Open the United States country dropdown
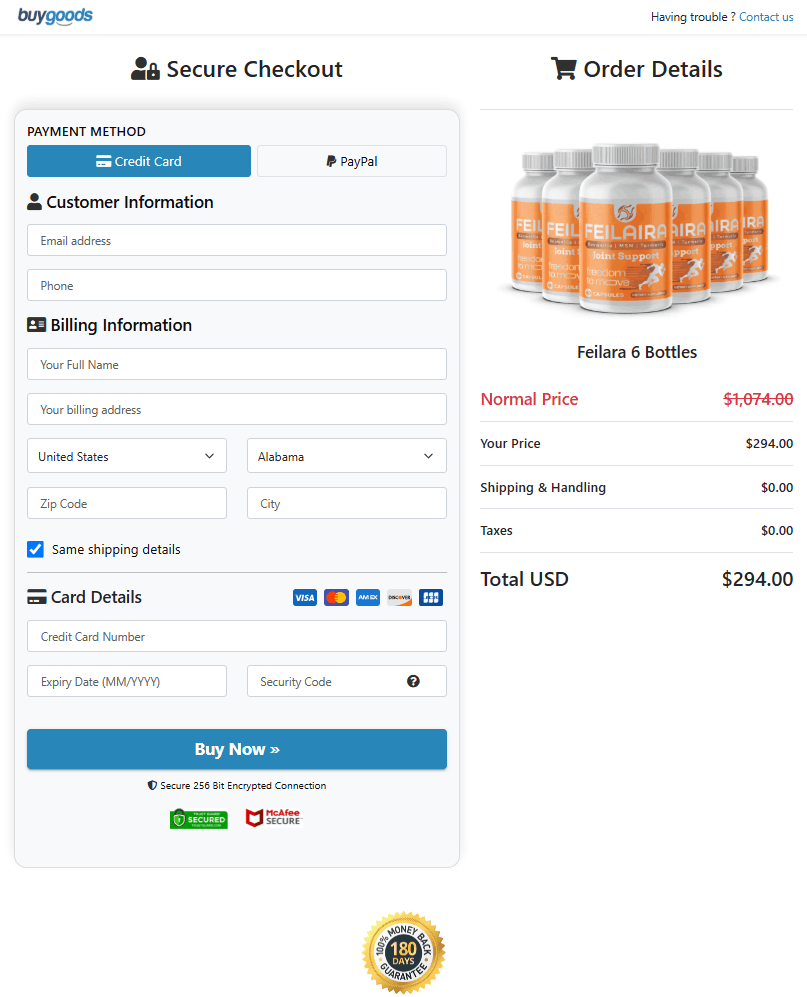Image resolution: width=807 pixels, height=997 pixels. pyautogui.click(x=127, y=456)
